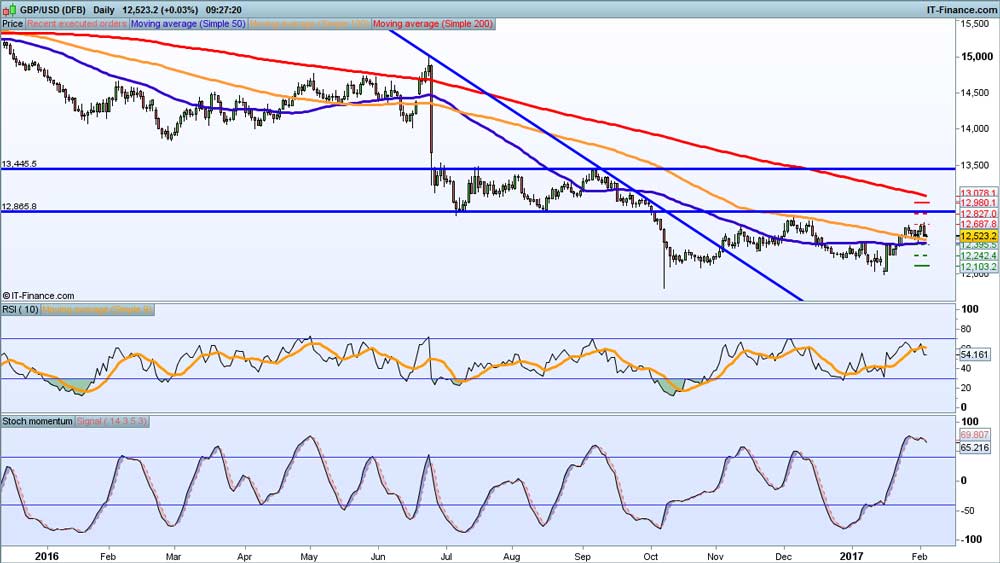
Task: Click the Aug label on time axis
Action: coord(512,556)
